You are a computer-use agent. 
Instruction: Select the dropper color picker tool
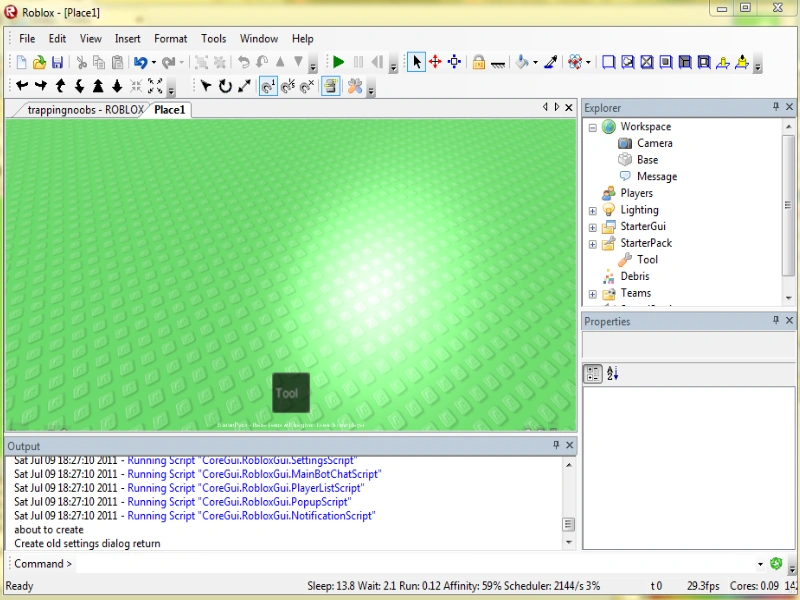pos(550,62)
